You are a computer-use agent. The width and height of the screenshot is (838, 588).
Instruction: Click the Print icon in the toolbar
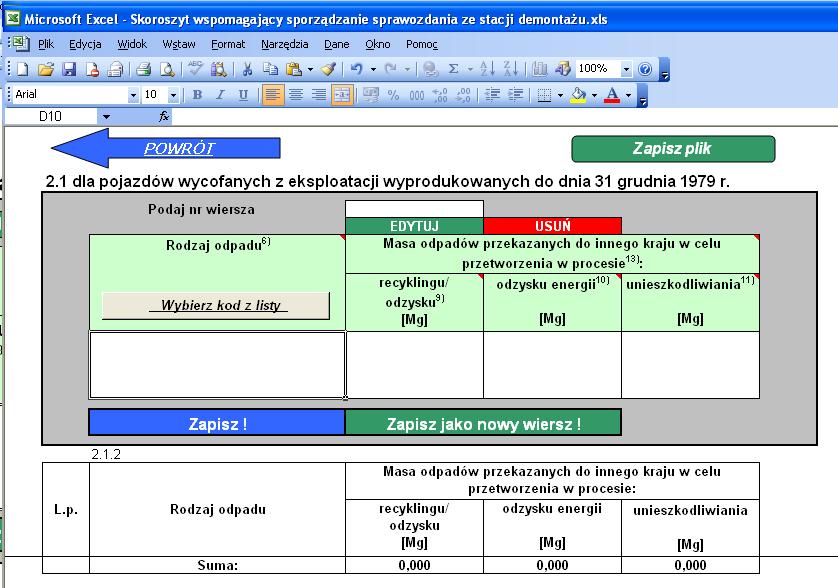pyautogui.click(x=143, y=69)
